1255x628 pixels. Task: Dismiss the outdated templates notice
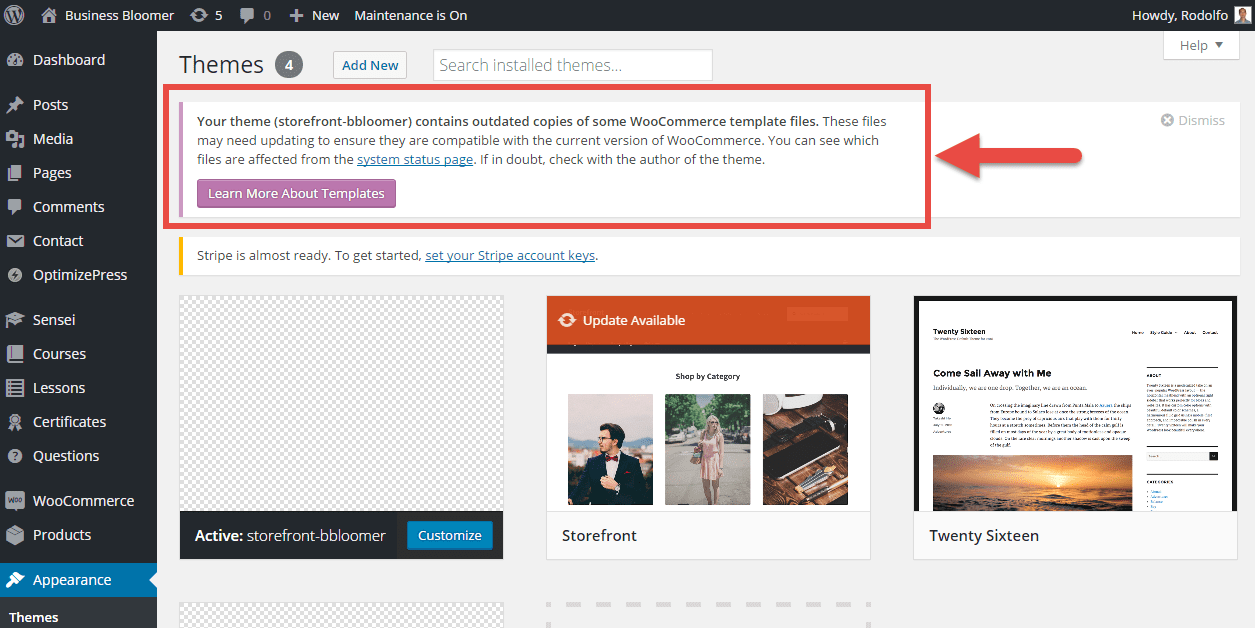pyautogui.click(x=1192, y=119)
